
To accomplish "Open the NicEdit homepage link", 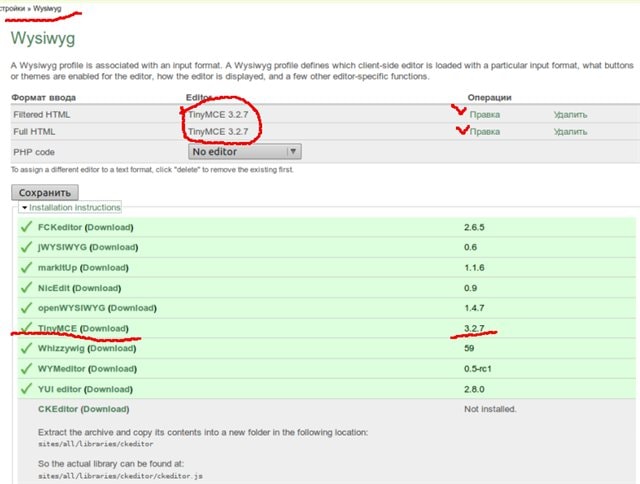I will click(53, 288).
